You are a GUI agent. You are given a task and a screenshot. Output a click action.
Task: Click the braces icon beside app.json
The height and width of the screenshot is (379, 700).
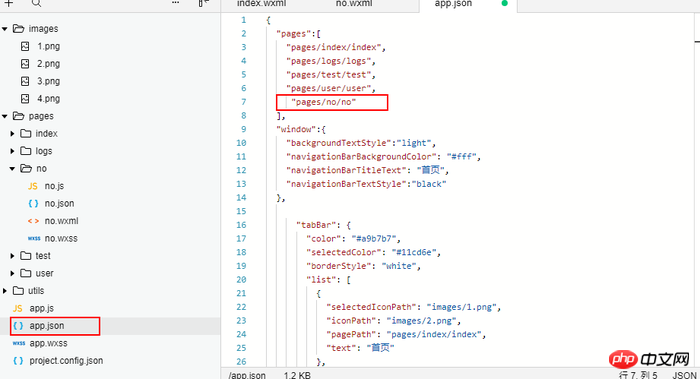pos(18,325)
